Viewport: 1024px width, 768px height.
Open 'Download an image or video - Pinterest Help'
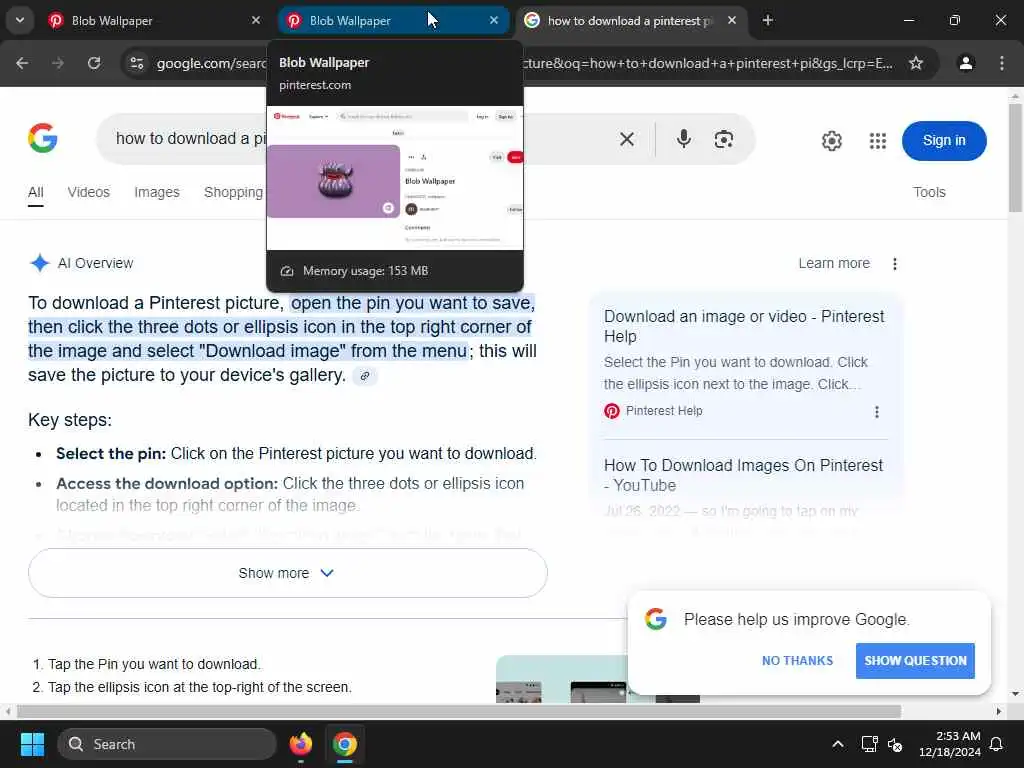tap(744, 326)
